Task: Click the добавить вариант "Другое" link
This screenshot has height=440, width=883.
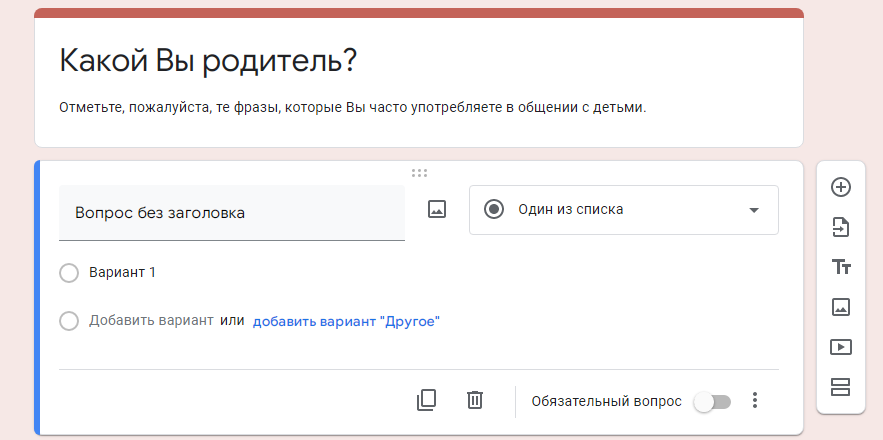Action: pos(346,322)
